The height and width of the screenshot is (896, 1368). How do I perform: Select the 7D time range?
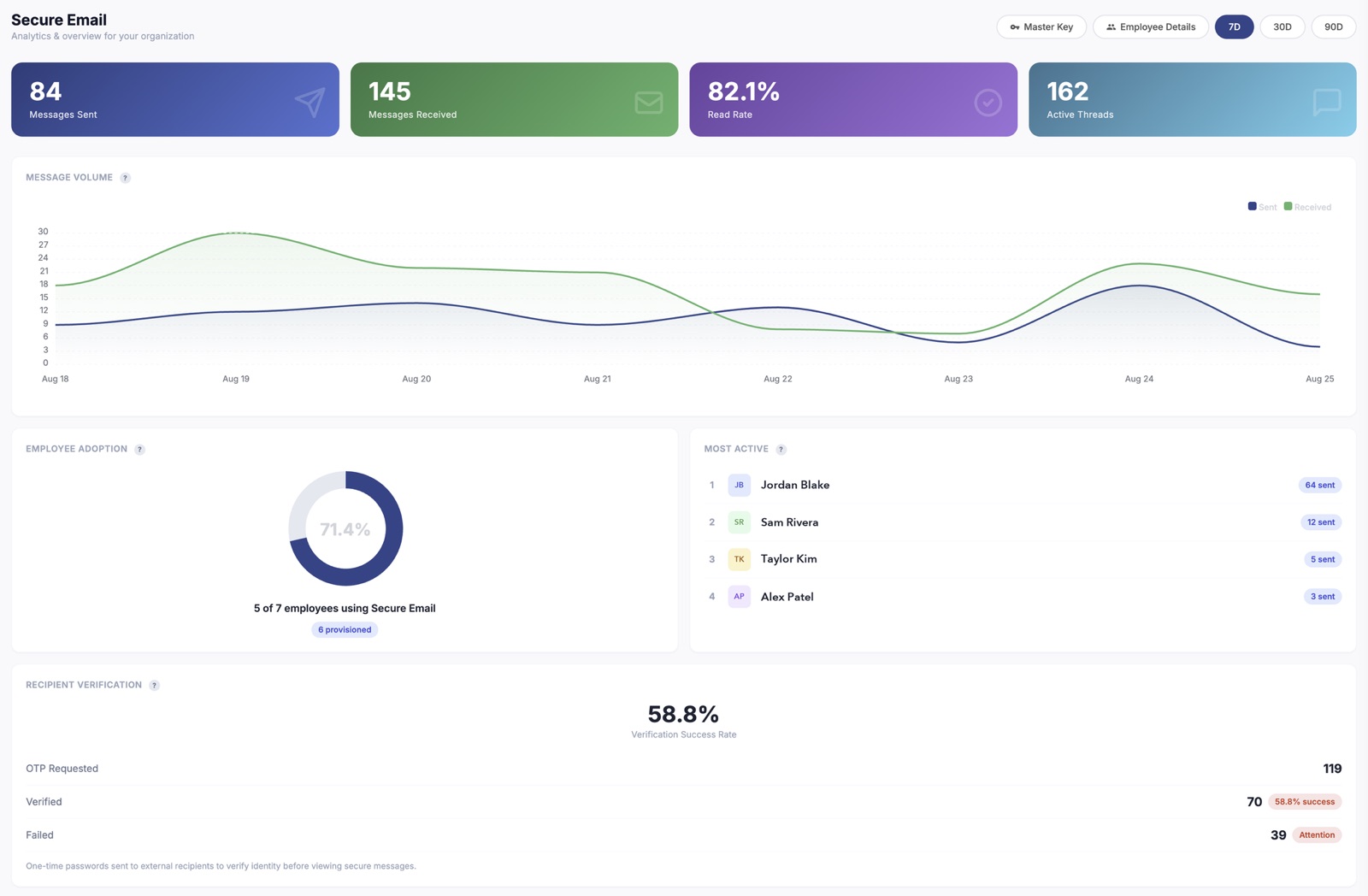coord(1235,27)
